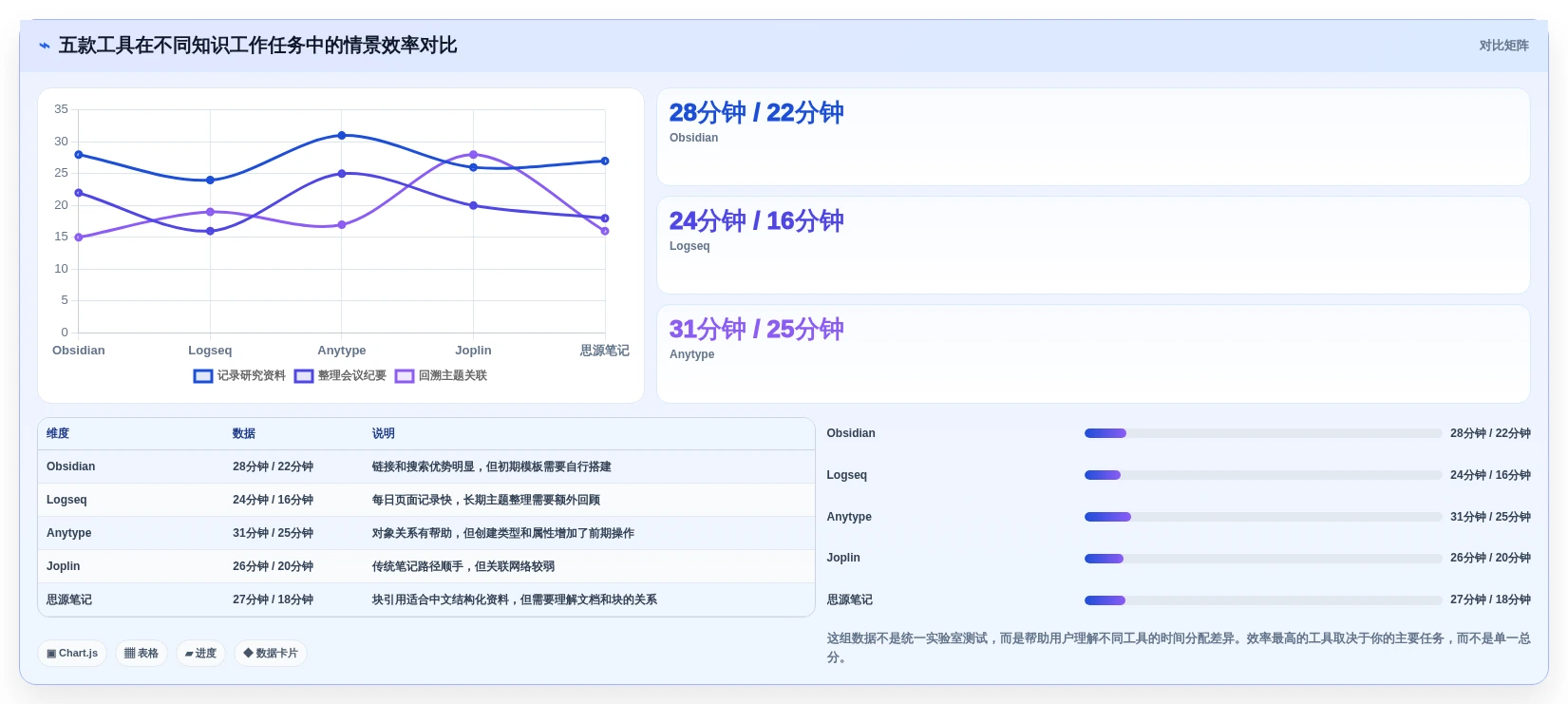Click the Joplin progress bar
1568x704 pixels.
pos(1263,559)
